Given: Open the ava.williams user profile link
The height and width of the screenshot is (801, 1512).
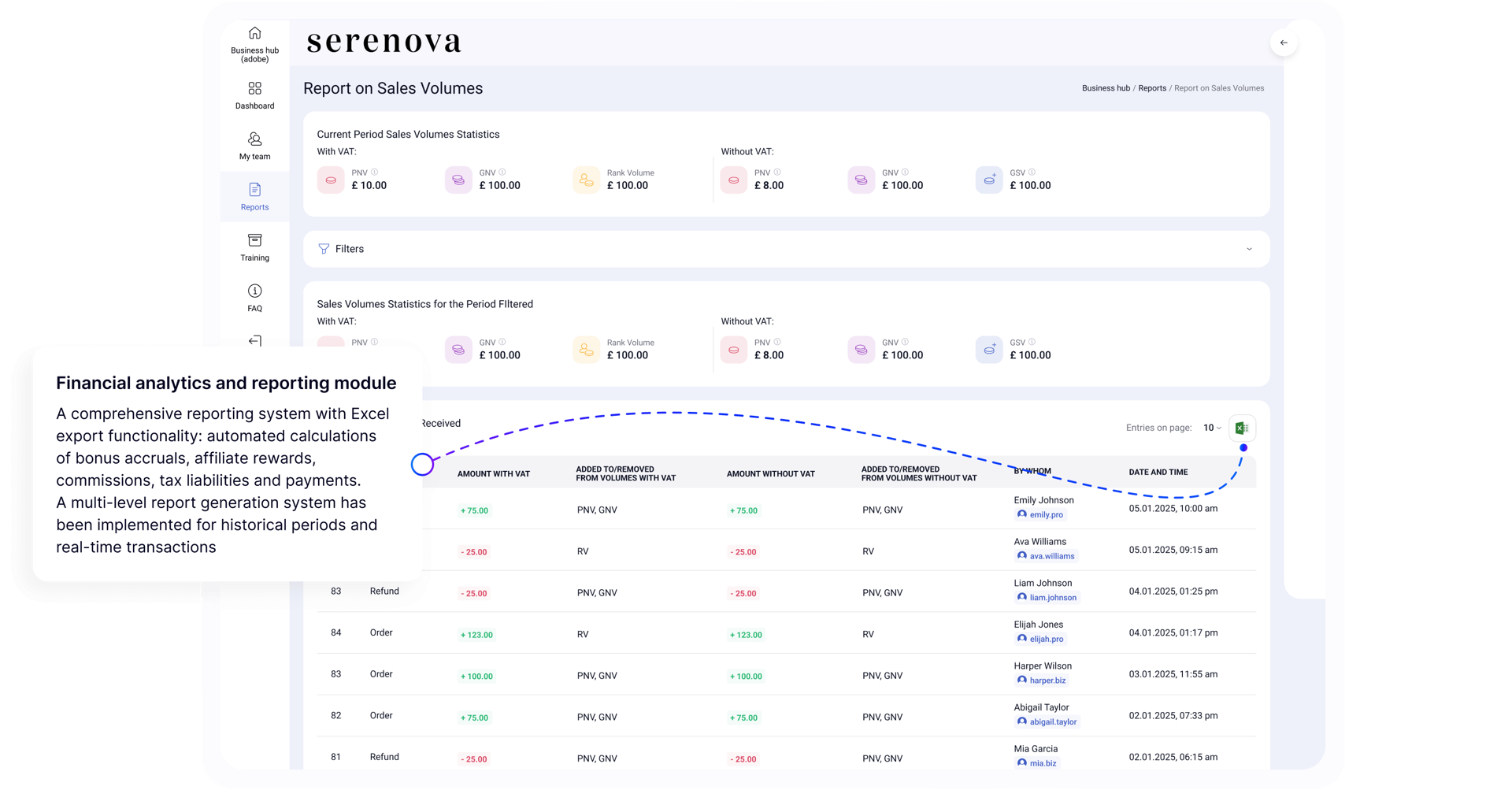Looking at the screenshot, I should pyautogui.click(x=1046, y=556).
